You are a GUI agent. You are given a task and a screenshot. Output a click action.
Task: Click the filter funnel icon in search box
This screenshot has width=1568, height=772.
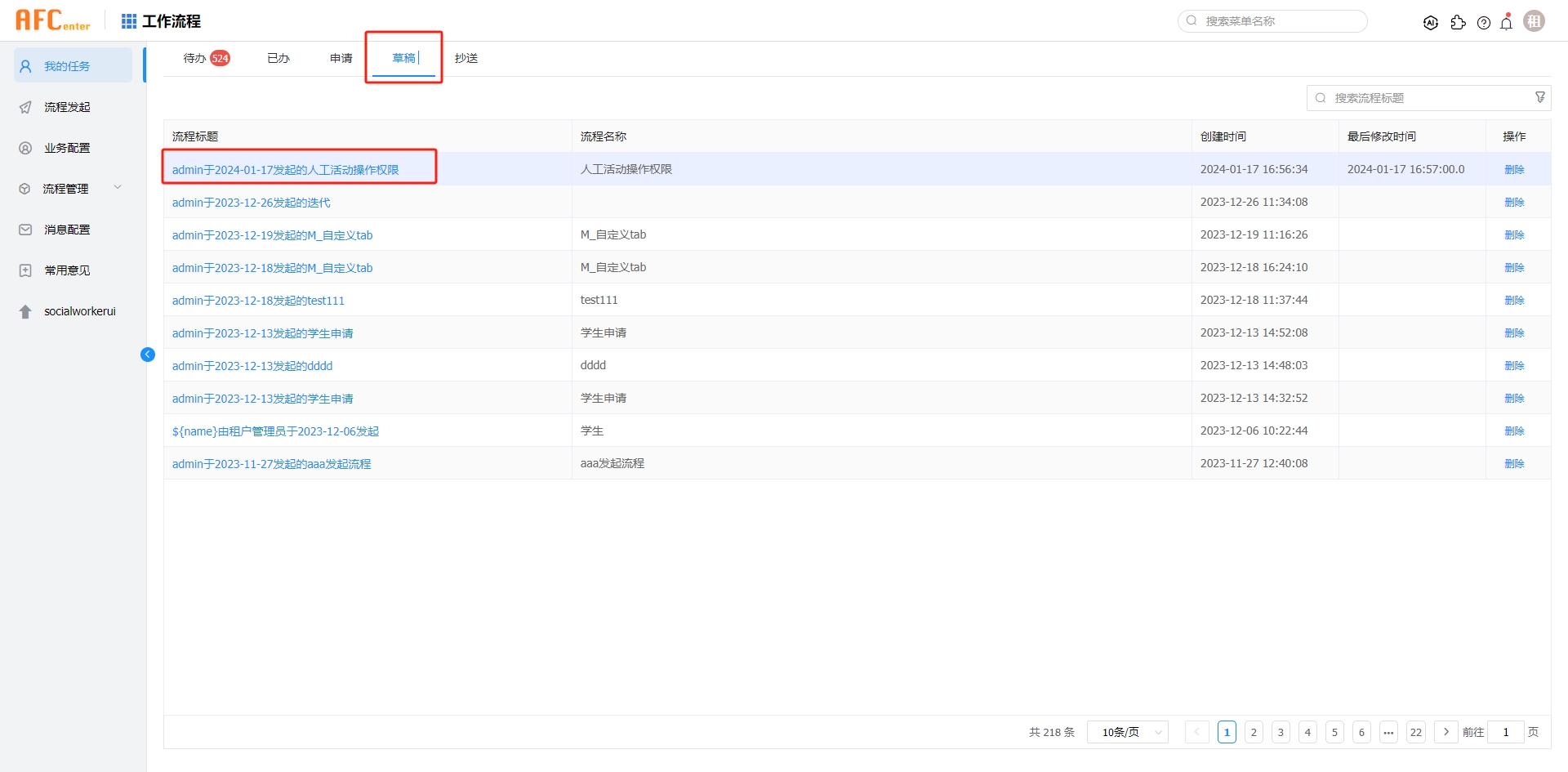point(1540,97)
